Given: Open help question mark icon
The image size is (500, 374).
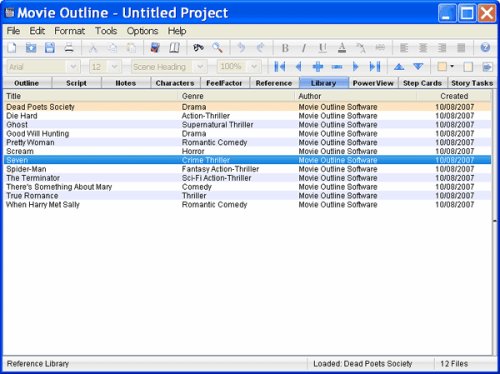Looking at the screenshot, I should click(485, 48).
